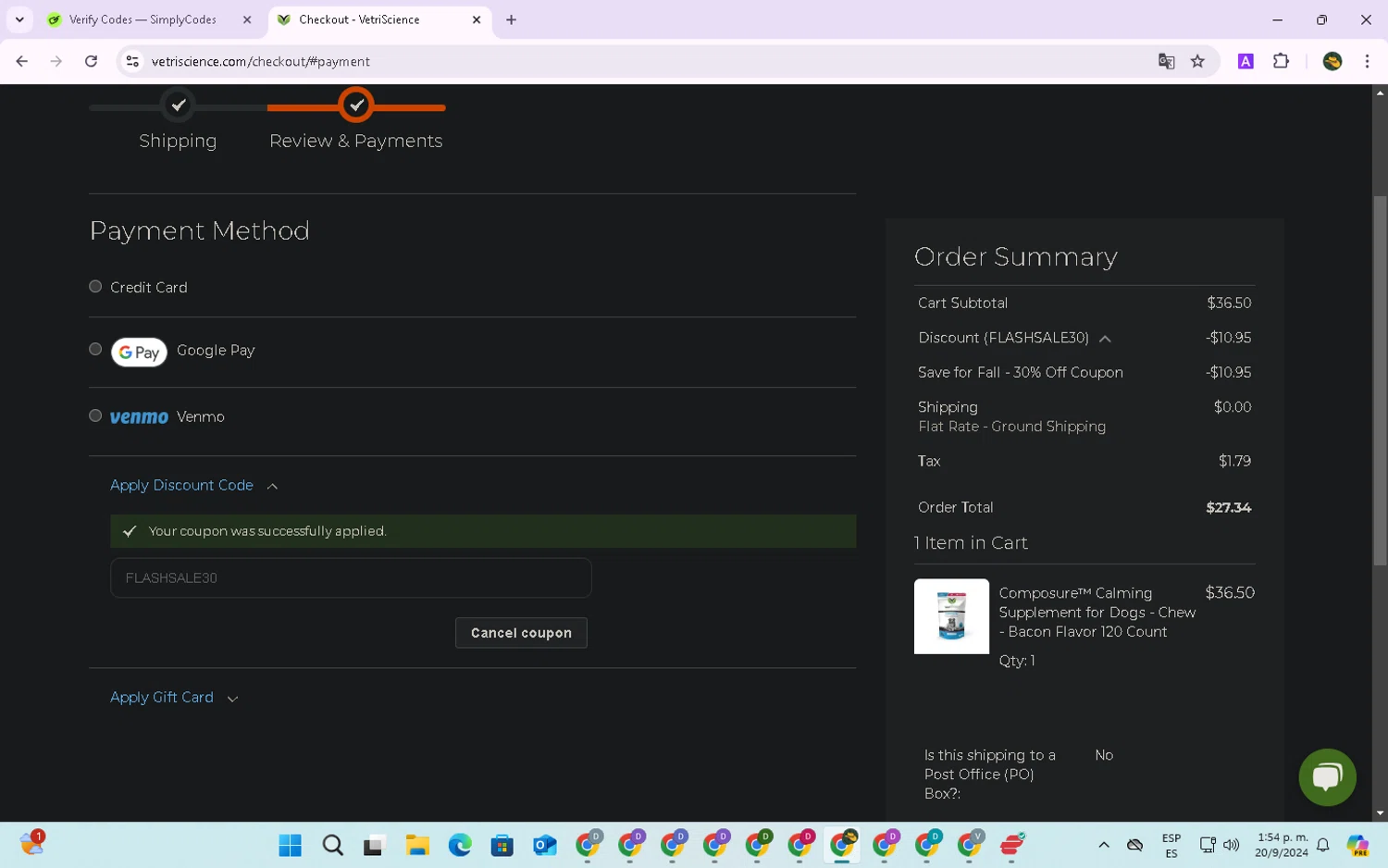Screen dimensions: 1388x868
Task: Launch Microsoft Edge from the taskbar
Action: tap(460, 845)
